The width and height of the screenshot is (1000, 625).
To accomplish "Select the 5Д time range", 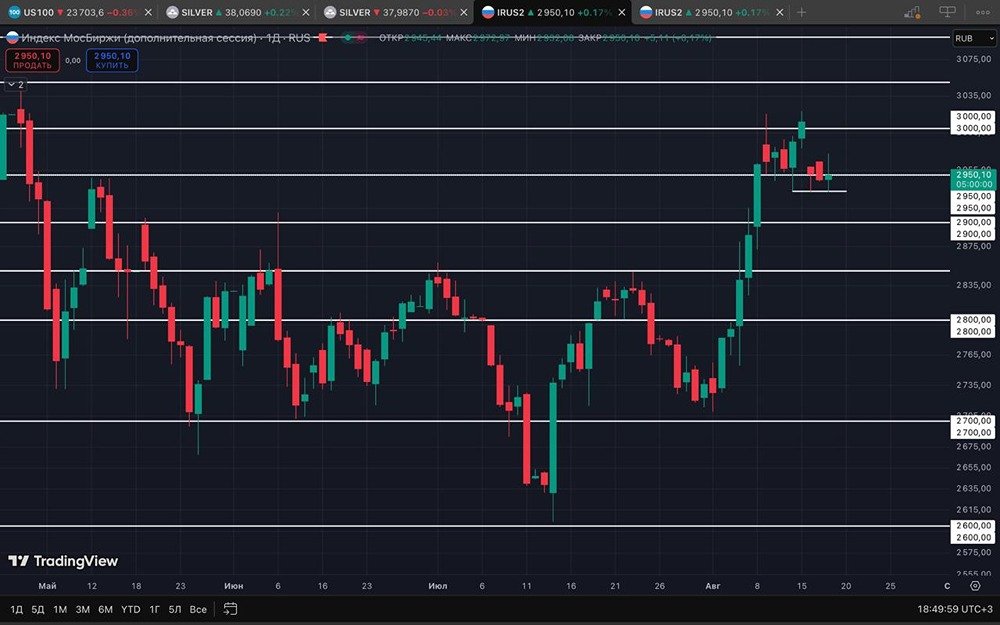I will [38, 609].
